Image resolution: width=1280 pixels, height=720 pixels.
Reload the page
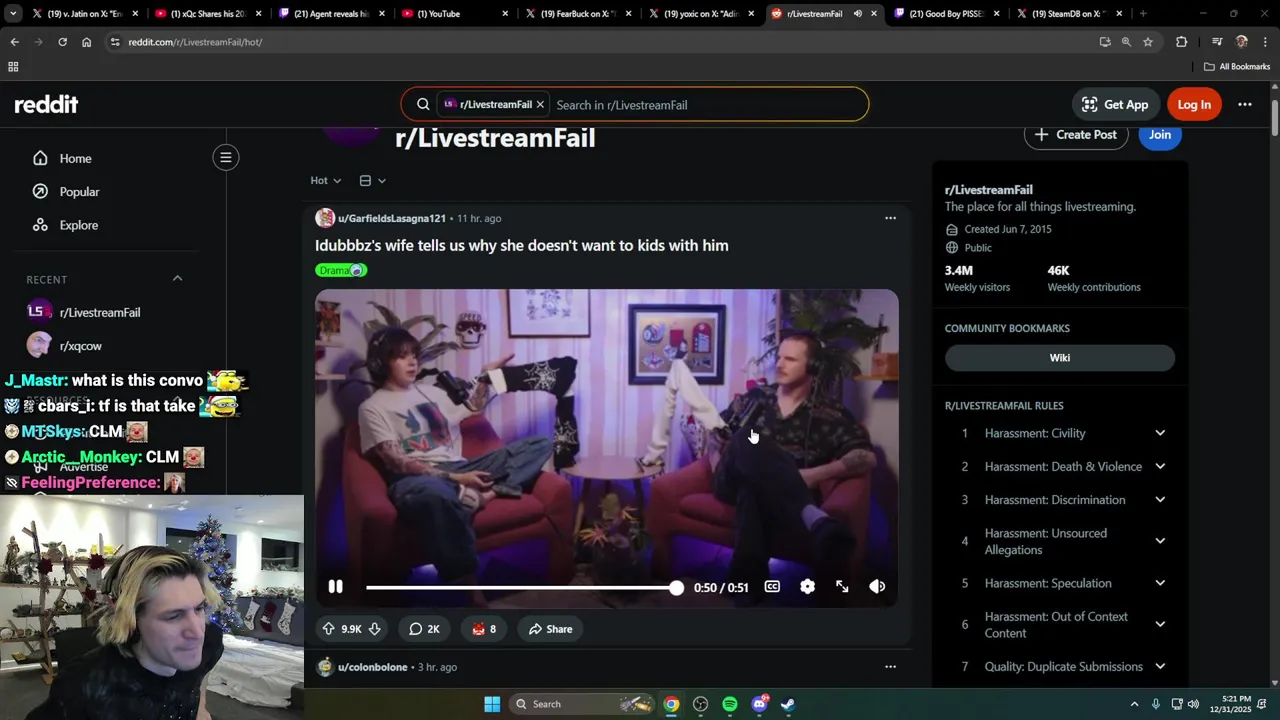point(62,42)
